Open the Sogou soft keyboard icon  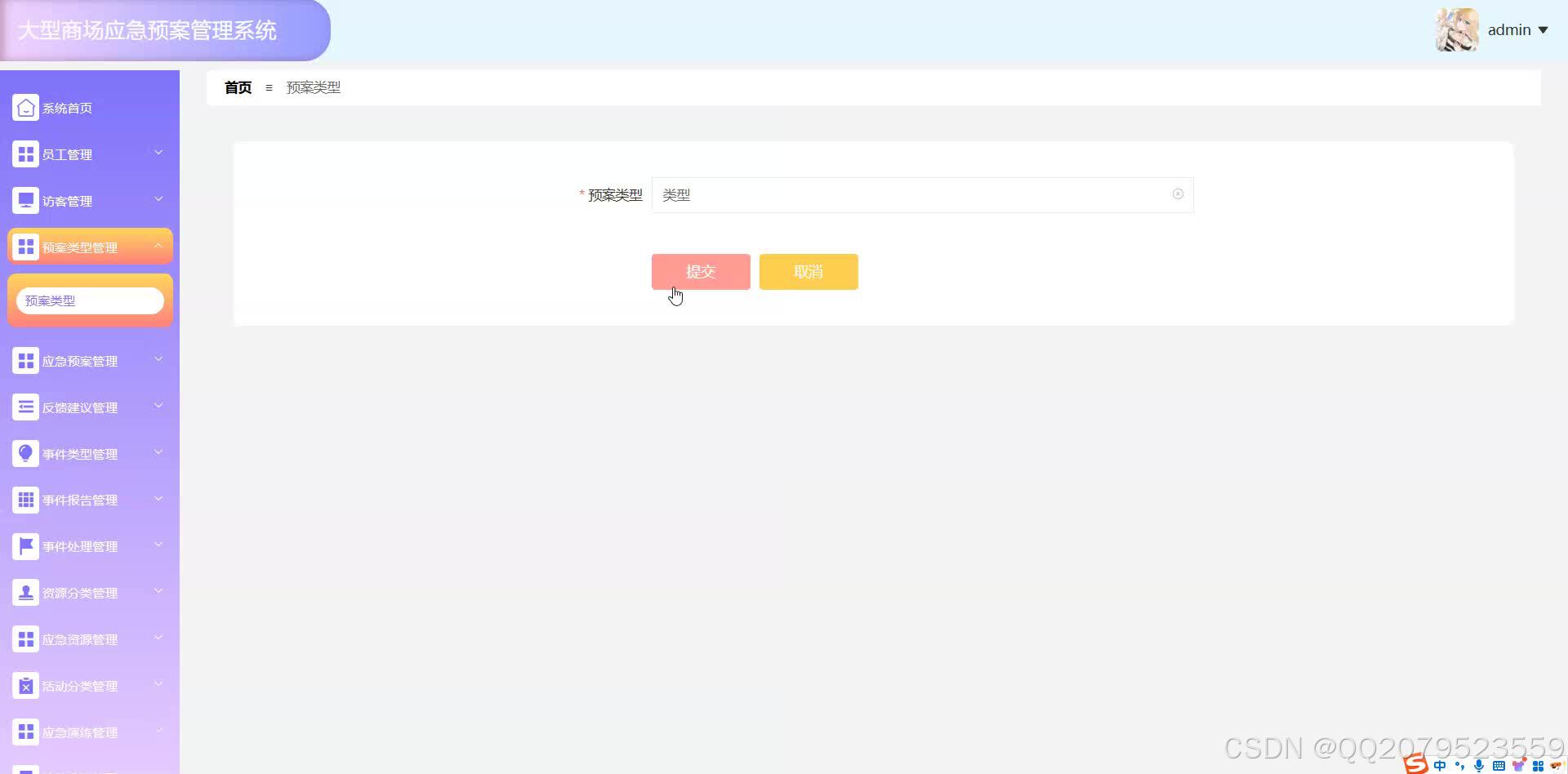click(1499, 766)
